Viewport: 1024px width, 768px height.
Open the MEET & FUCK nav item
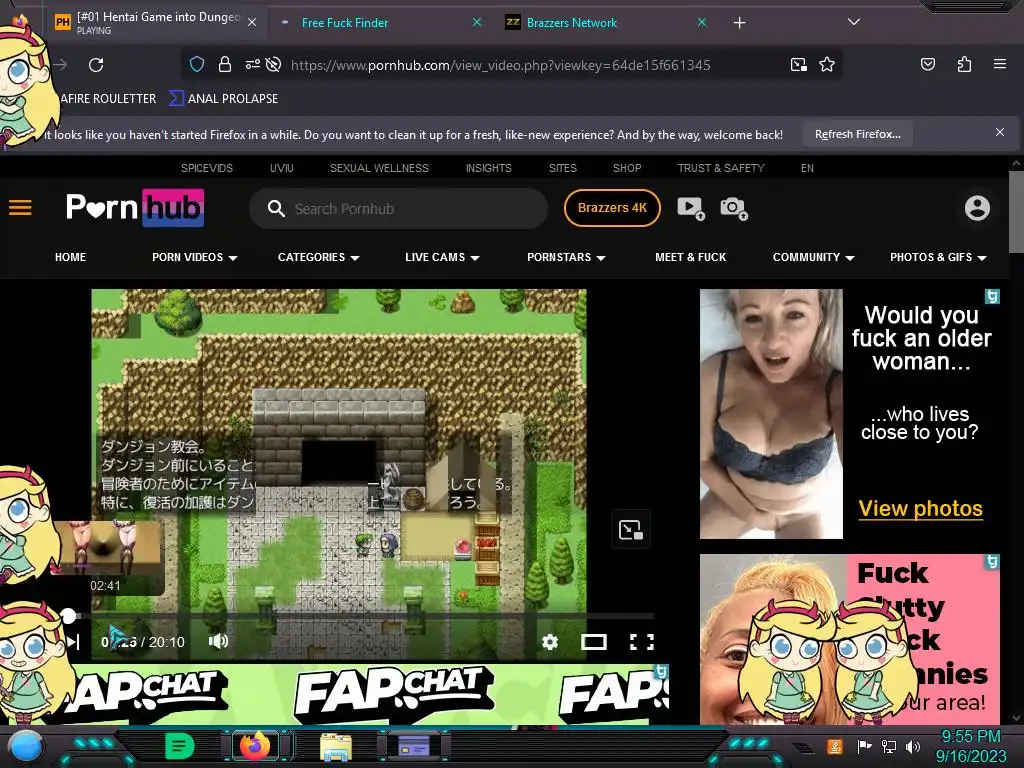tap(690, 257)
